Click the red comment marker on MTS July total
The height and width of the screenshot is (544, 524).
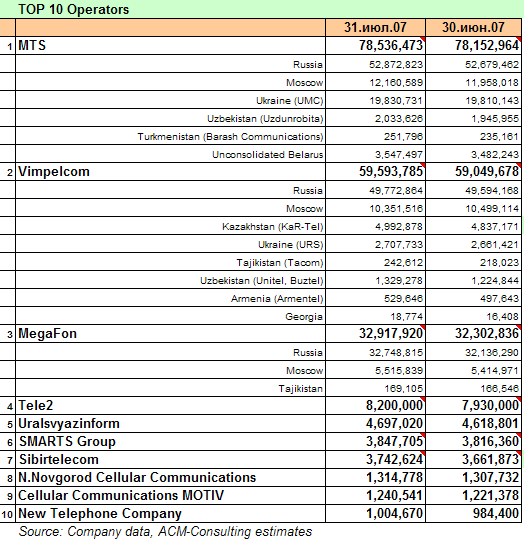point(423,39)
